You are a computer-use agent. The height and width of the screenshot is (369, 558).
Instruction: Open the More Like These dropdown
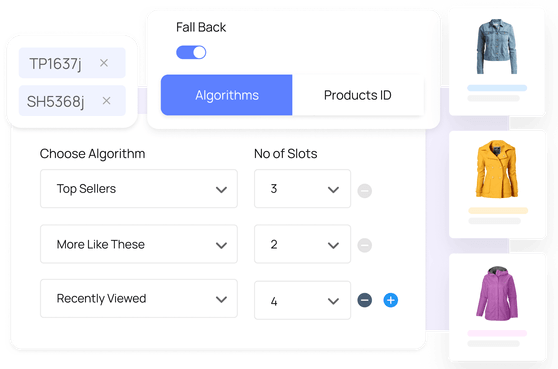[x=139, y=244]
